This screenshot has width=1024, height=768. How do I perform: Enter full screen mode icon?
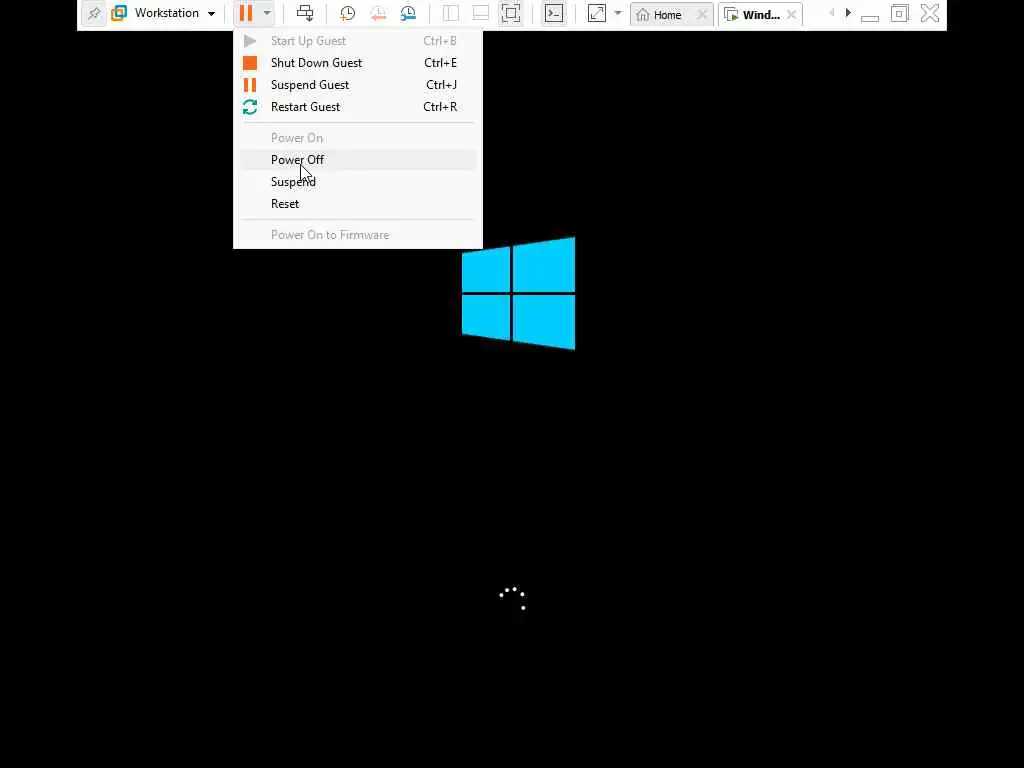(511, 13)
